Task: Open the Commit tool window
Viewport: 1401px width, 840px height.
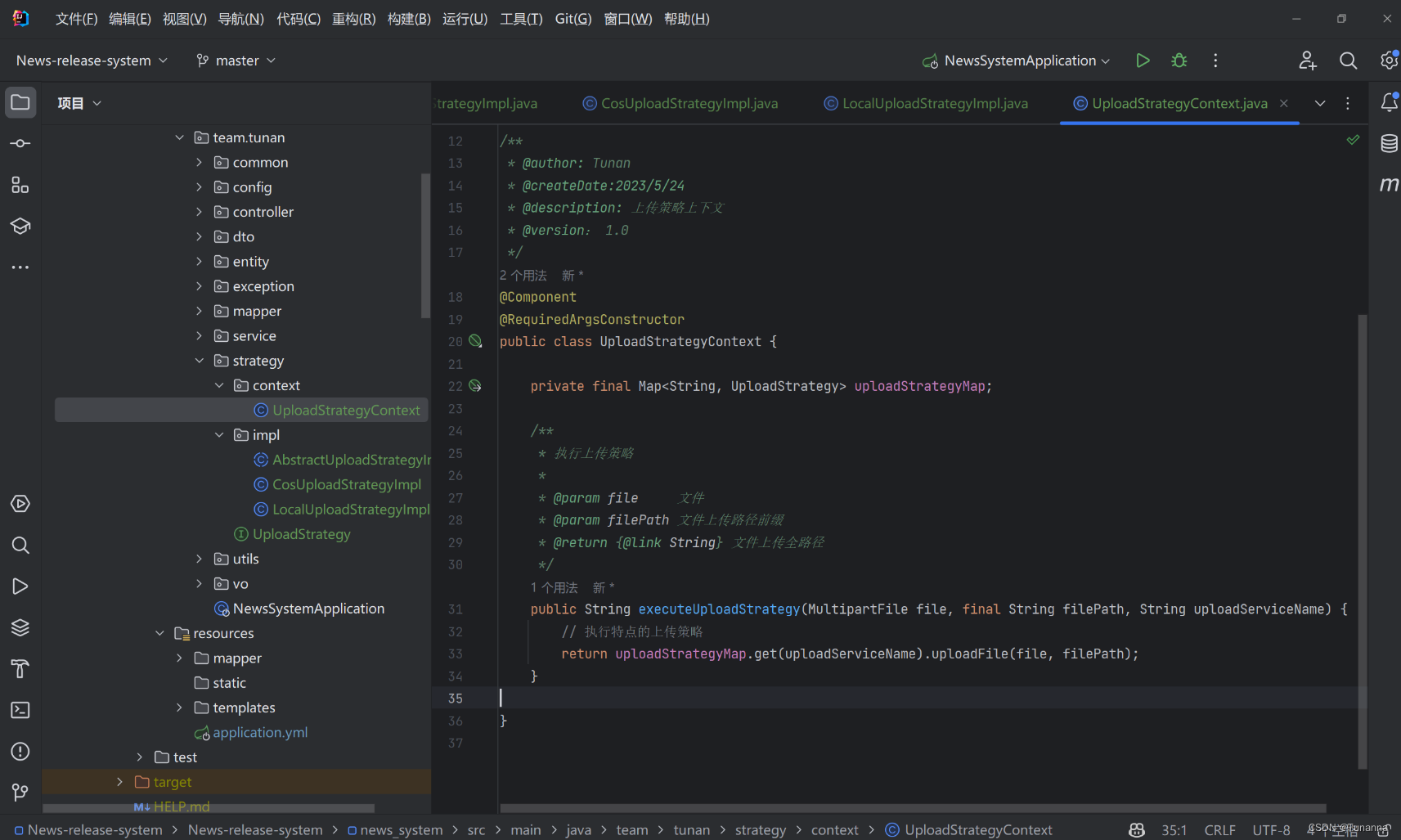Action: [20, 143]
